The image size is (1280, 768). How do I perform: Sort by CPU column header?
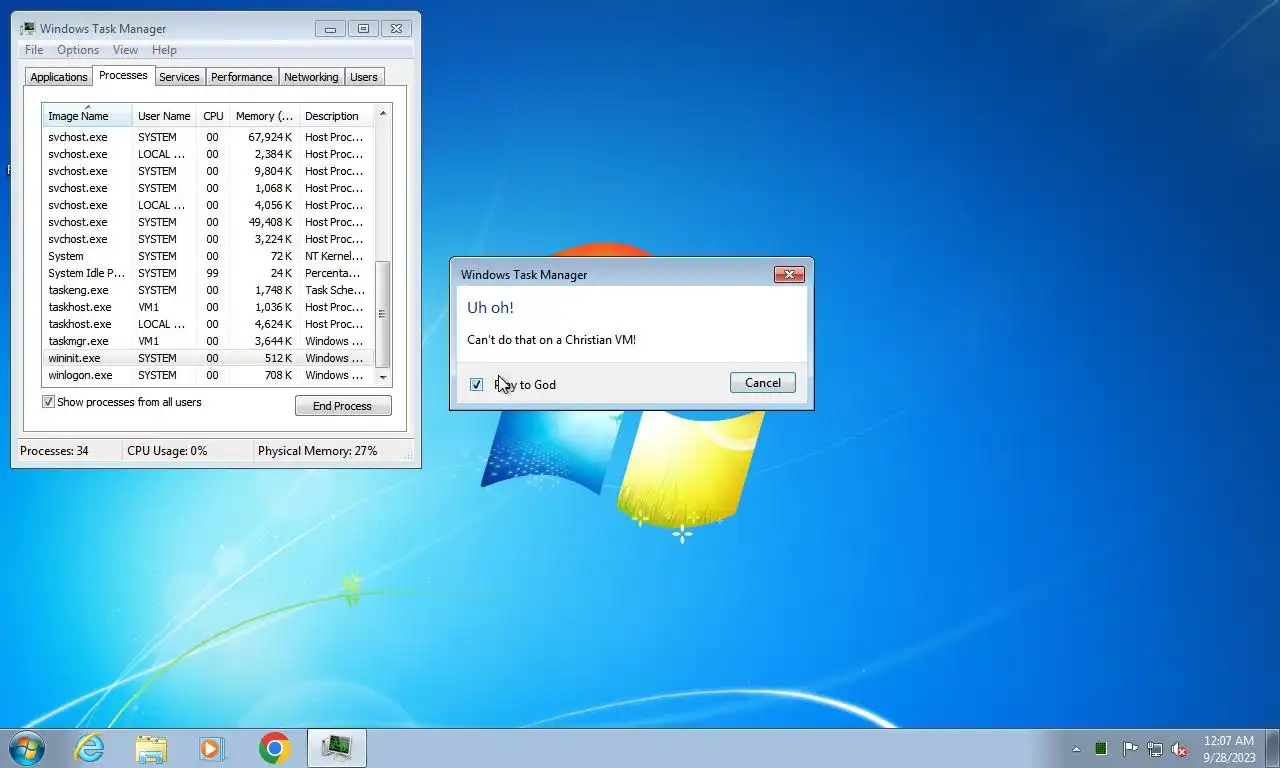[x=213, y=116]
